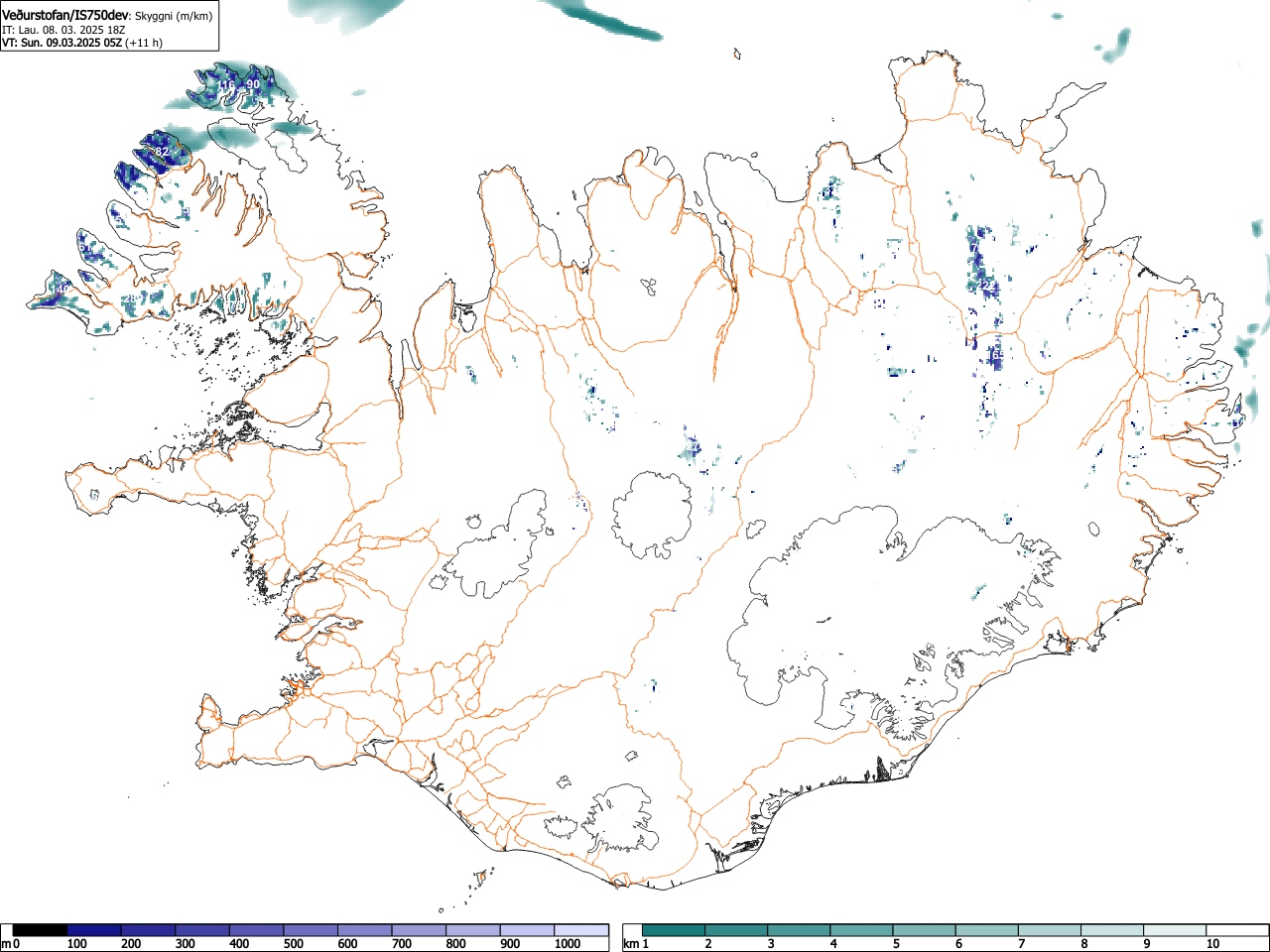Click the 'km' unit label of the kilometer legend
This screenshot has width=1270, height=952.
coord(629,944)
